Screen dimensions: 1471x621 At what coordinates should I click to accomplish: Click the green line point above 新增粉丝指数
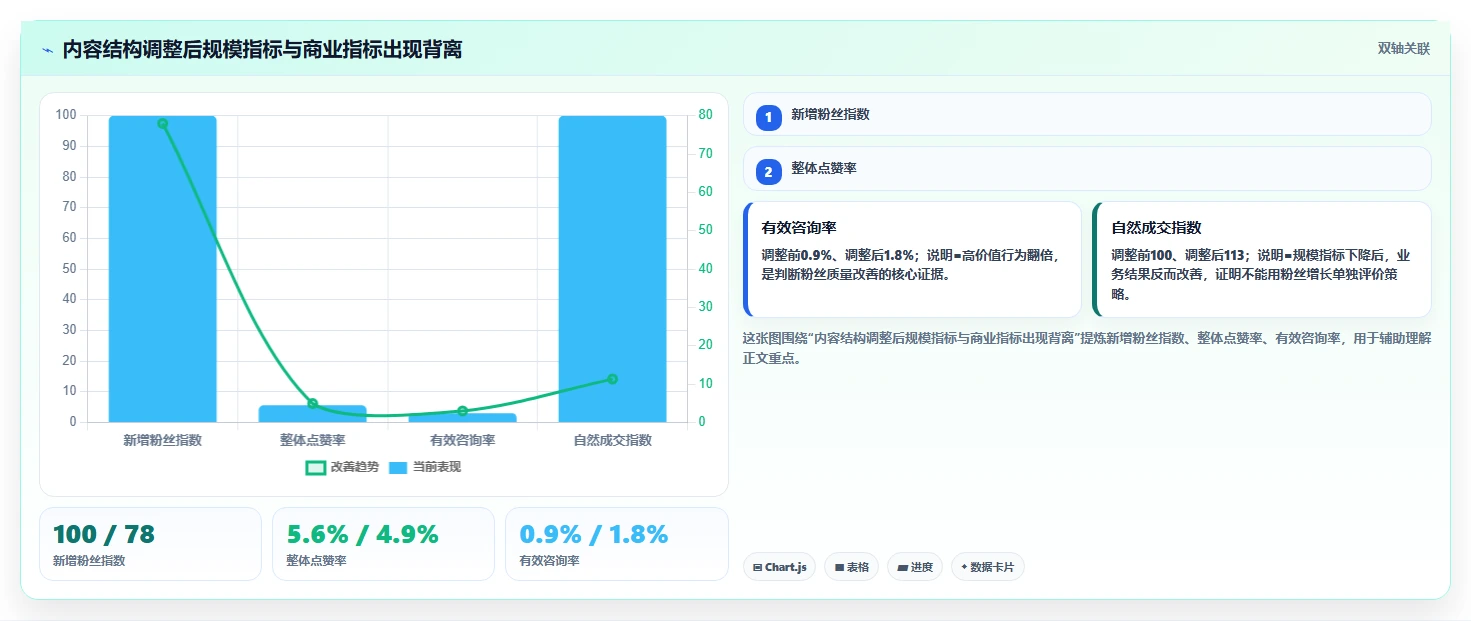163,124
